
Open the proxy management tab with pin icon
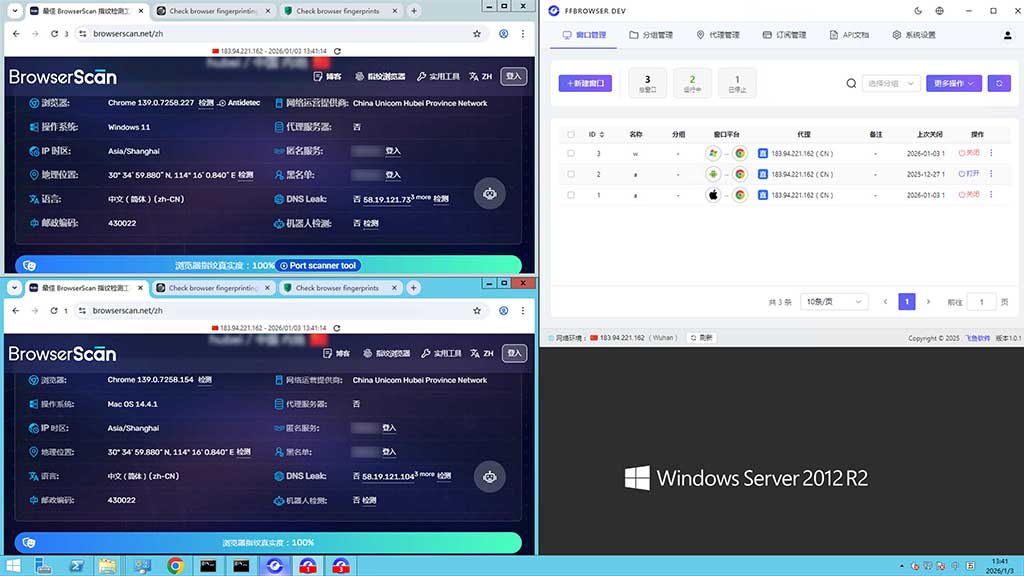[718, 35]
